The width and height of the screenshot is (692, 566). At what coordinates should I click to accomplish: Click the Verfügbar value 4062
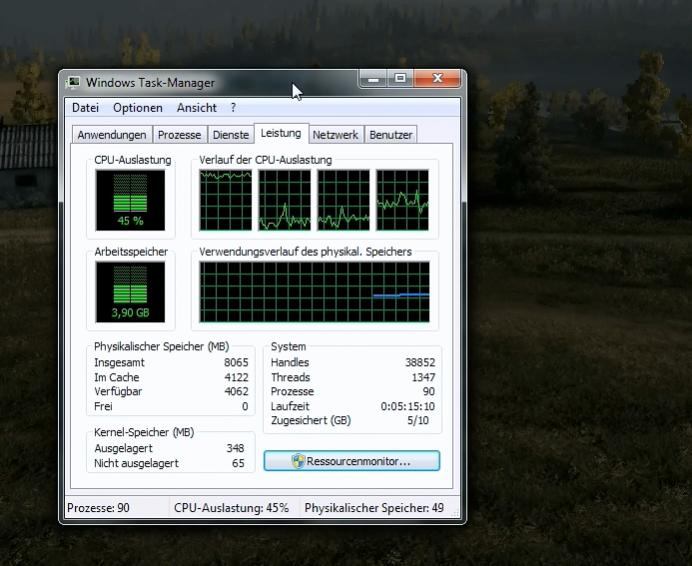coord(236,392)
